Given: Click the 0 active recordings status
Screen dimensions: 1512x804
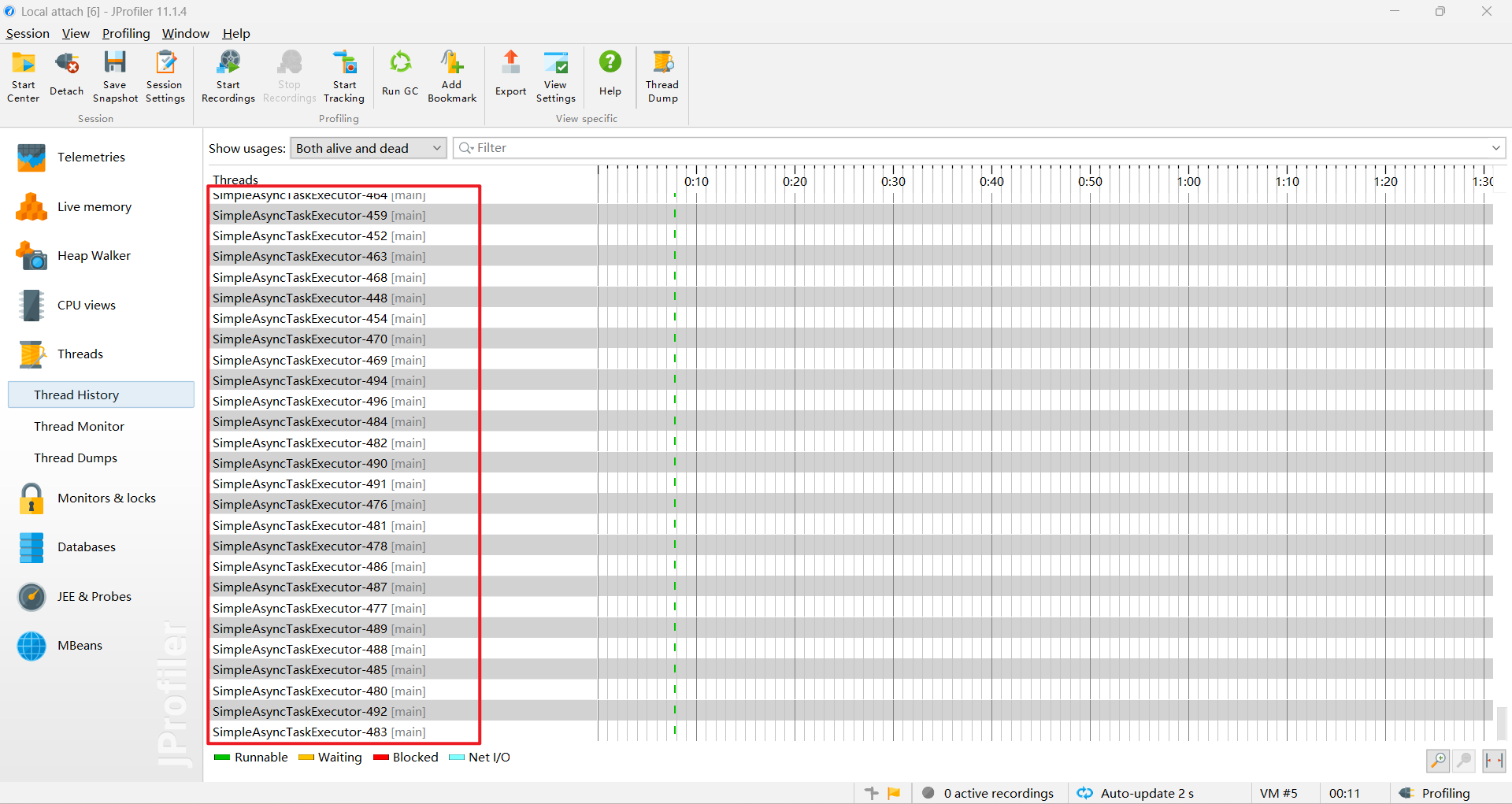Looking at the screenshot, I should (x=988, y=793).
